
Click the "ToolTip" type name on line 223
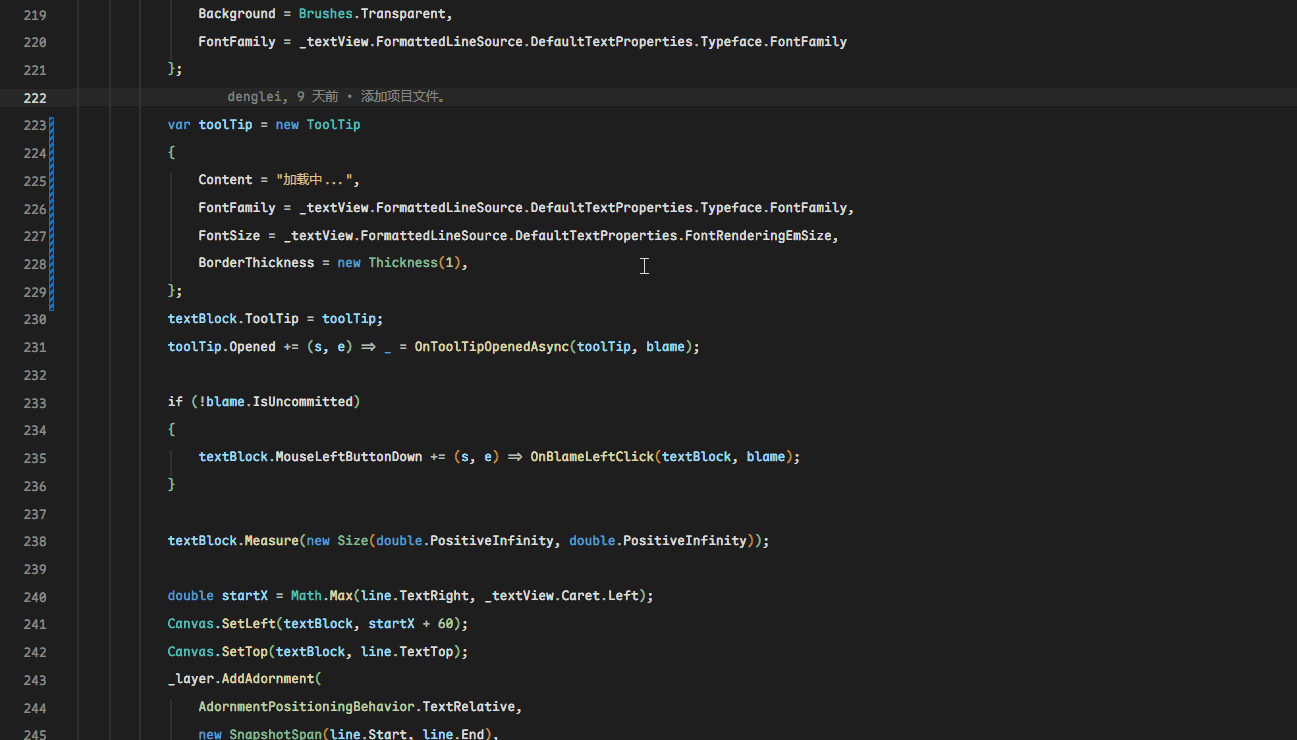coord(333,125)
